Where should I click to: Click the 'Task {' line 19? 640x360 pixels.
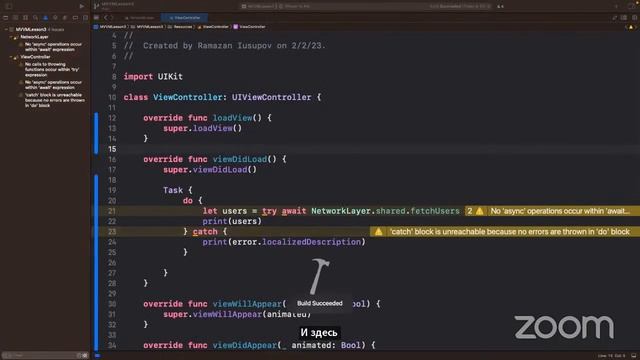coord(177,190)
